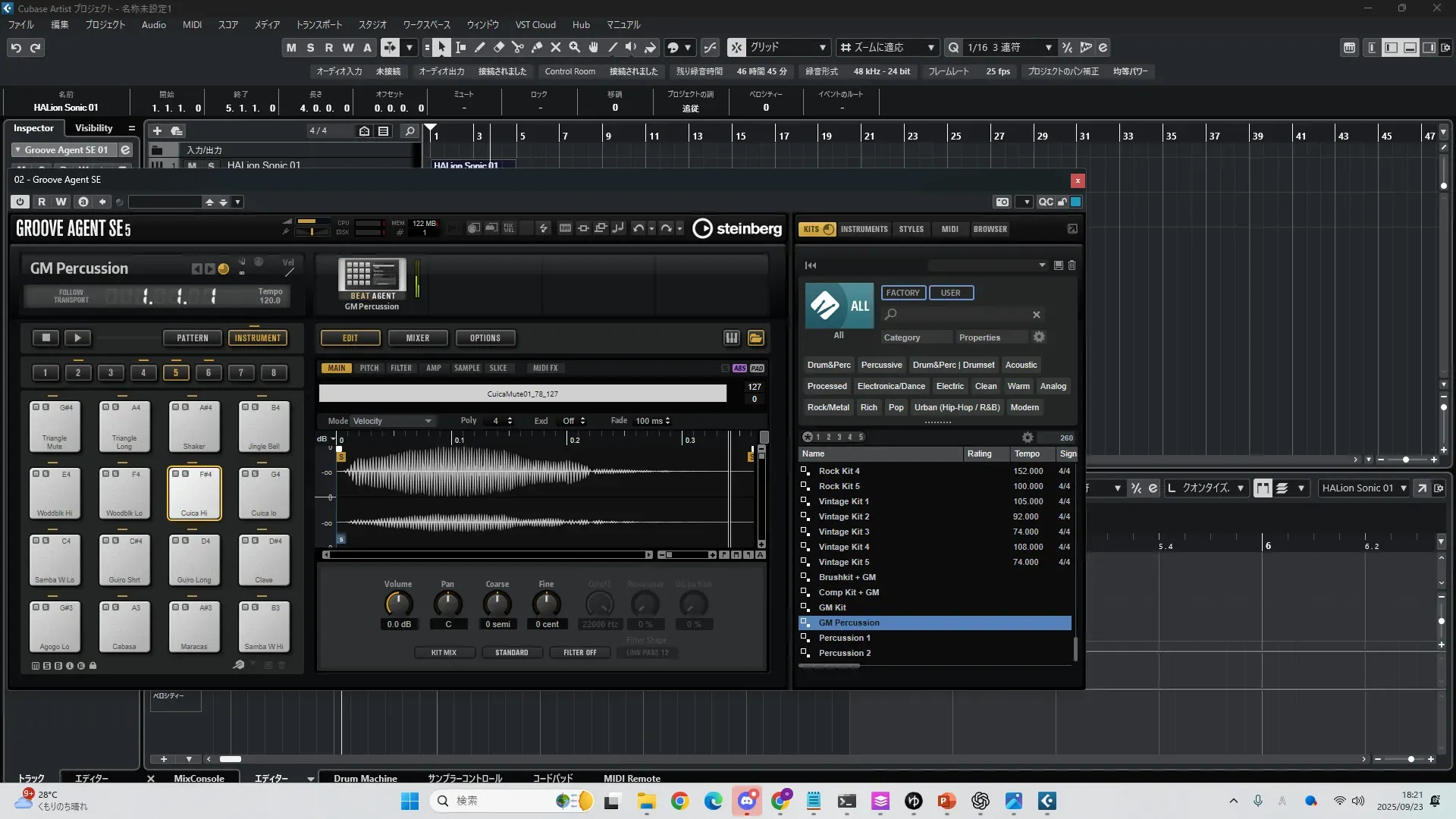This screenshot has height=819, width=1456.
Task: Click the MIXER button
Action: click(417, 338)
